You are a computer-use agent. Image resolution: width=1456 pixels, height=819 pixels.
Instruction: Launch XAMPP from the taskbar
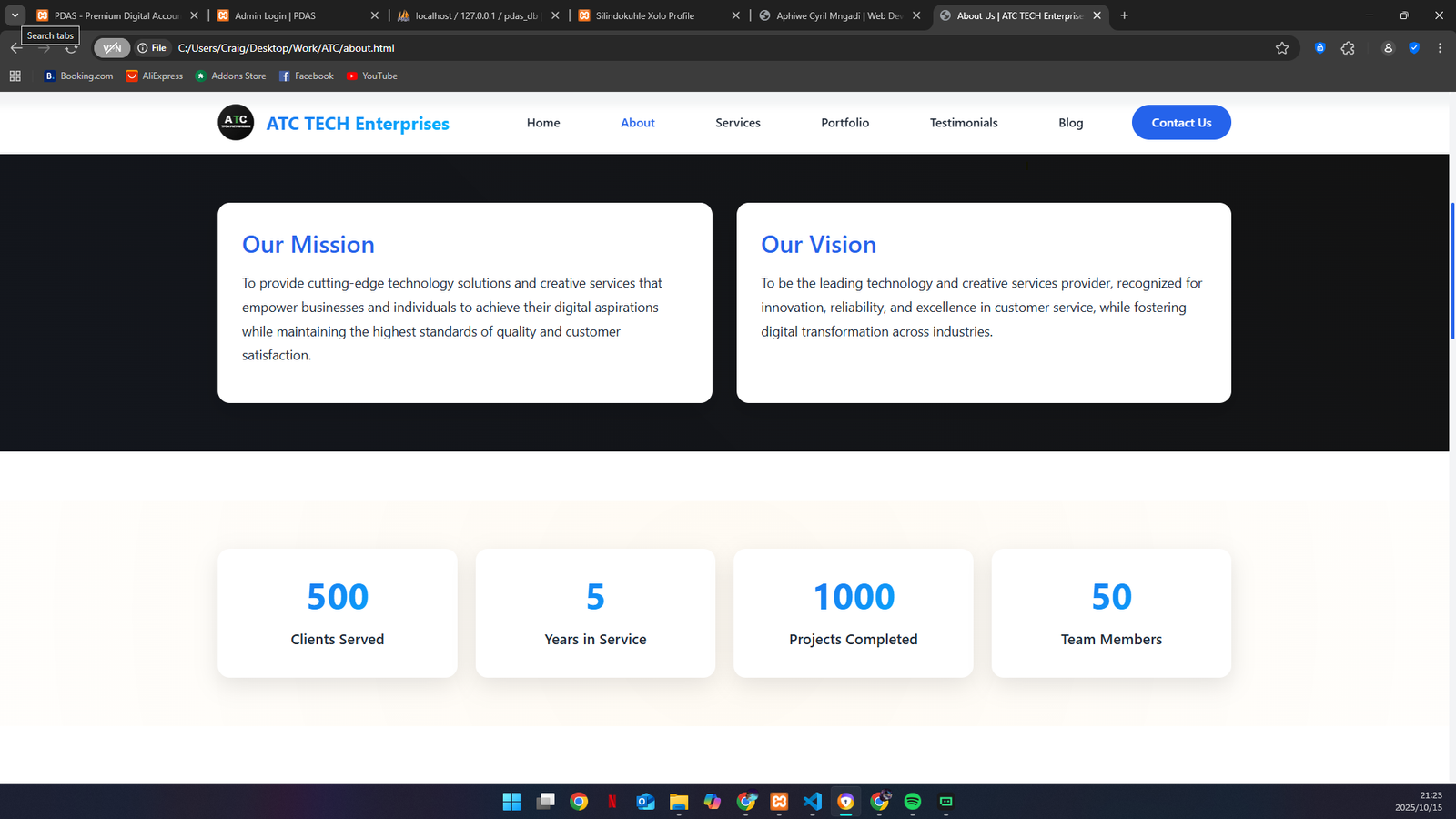click(779, 802)
